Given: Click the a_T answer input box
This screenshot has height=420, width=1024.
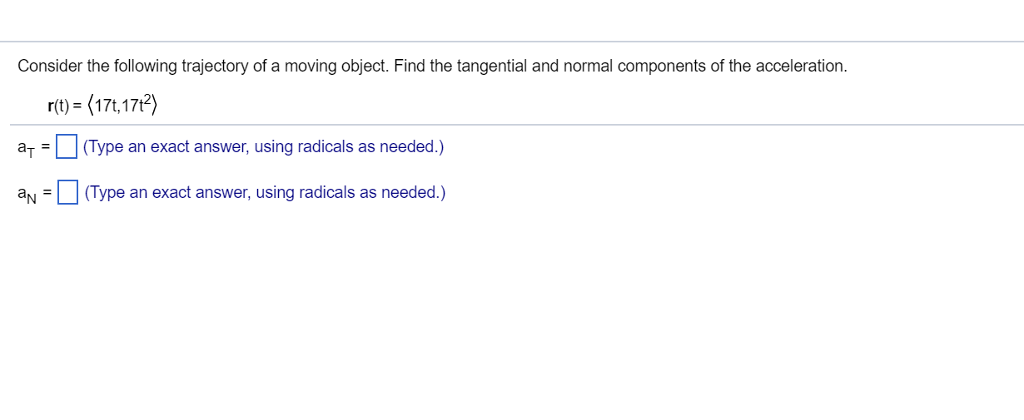Looking at the screenshot, I should tap(67, 148).
